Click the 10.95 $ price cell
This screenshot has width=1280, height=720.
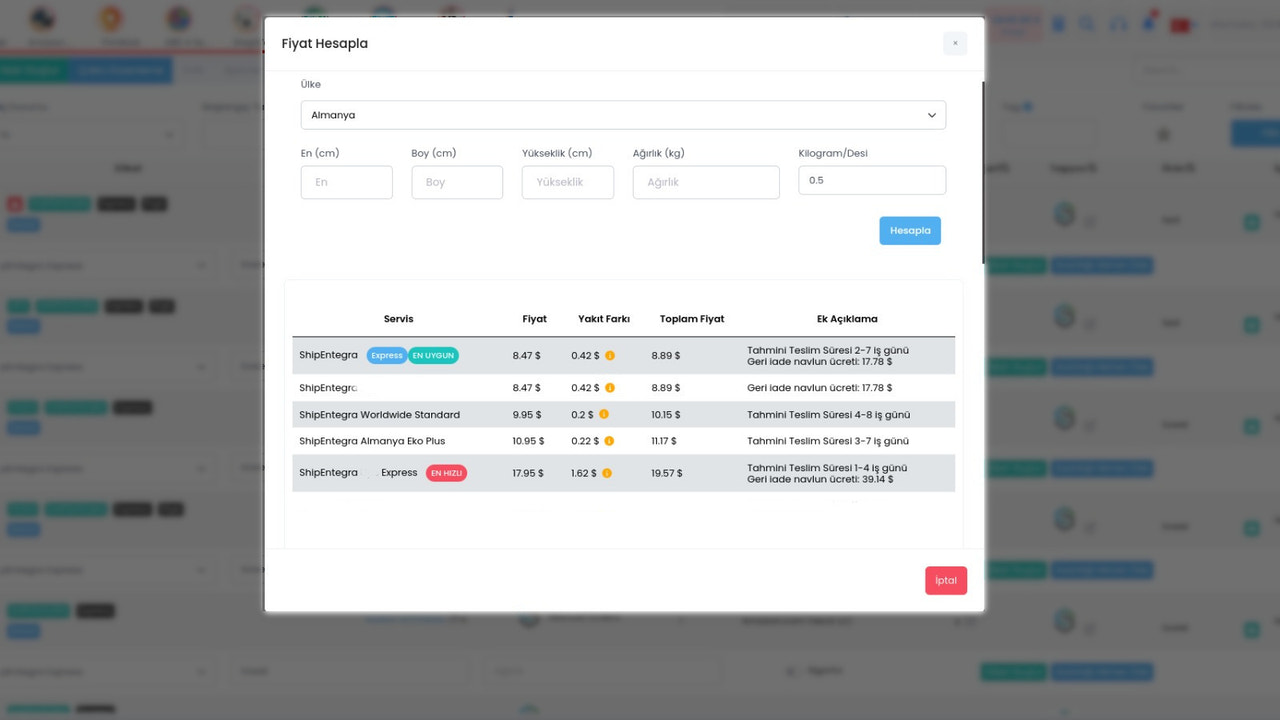click(x=528, y=441)
